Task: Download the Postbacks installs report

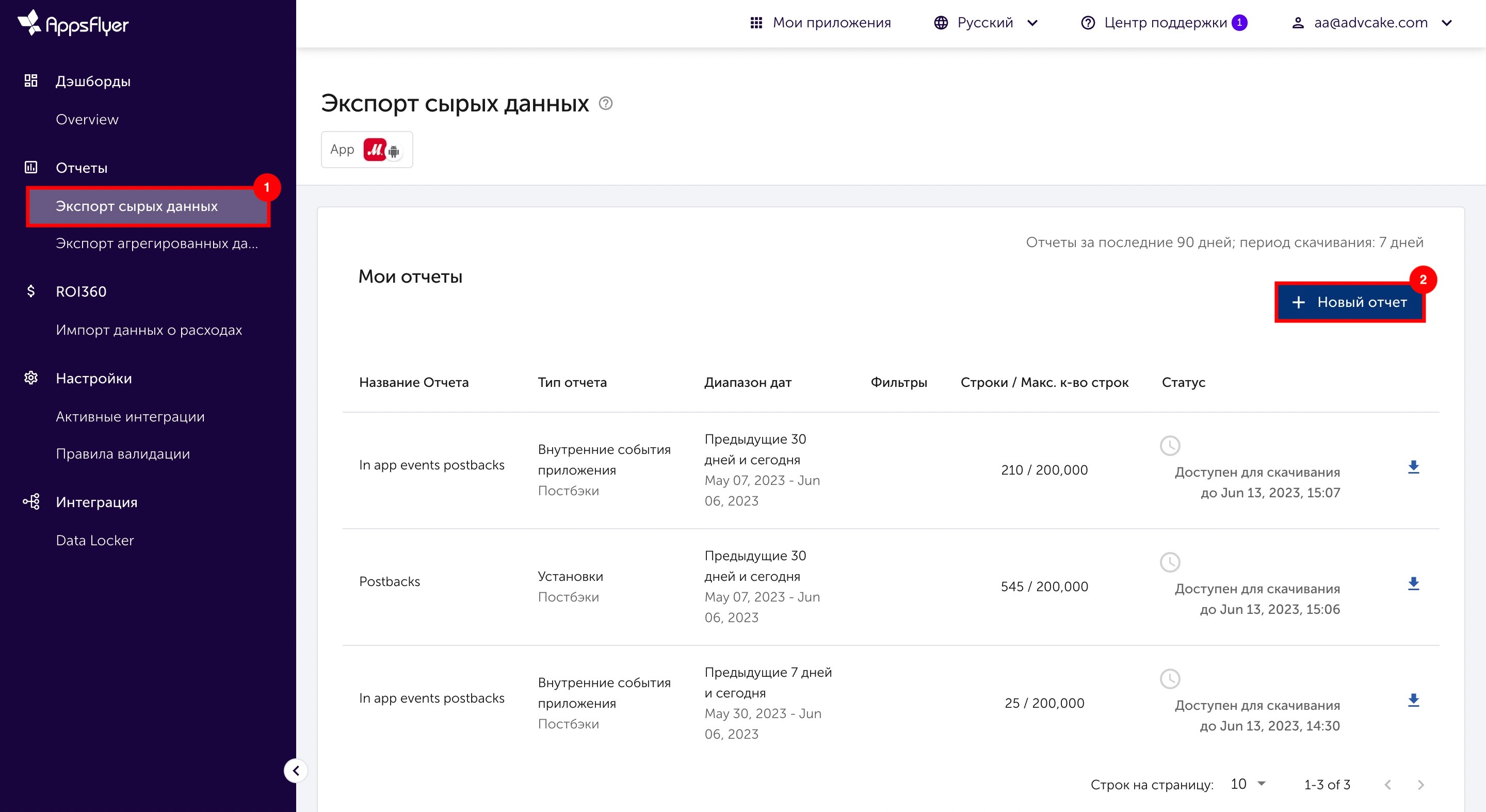Action: tap(1413, 583)
